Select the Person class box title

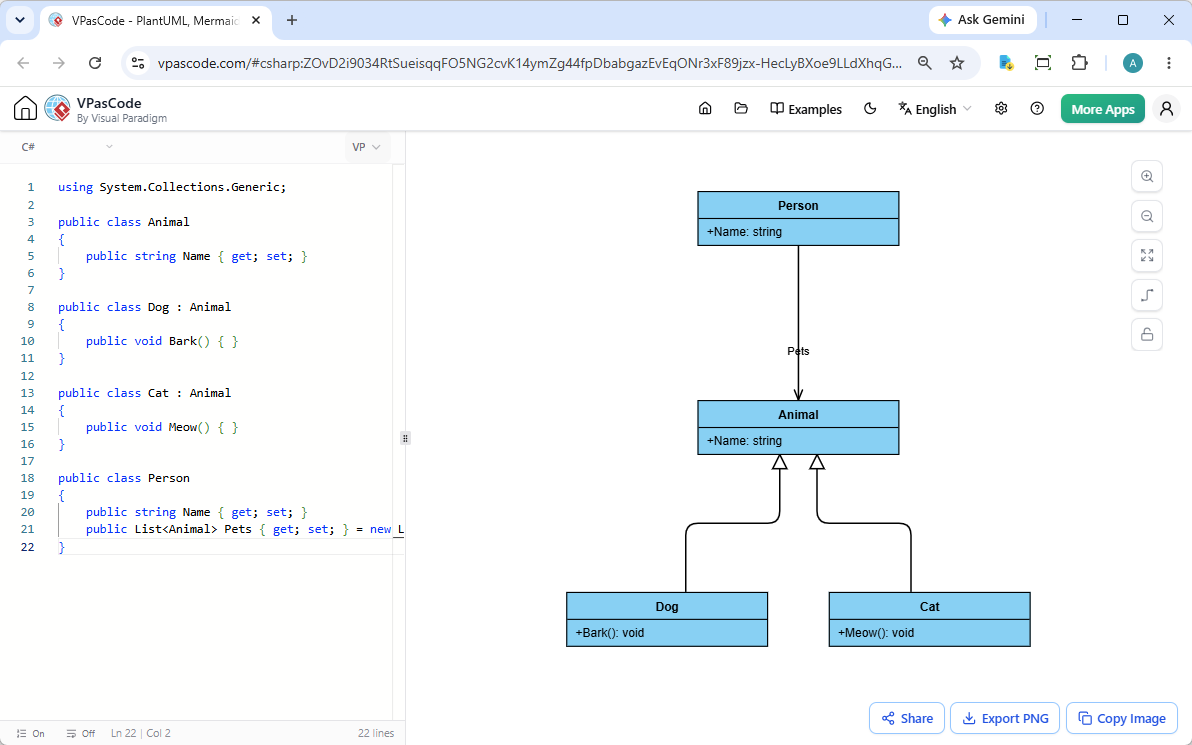[x=798, y=205]
